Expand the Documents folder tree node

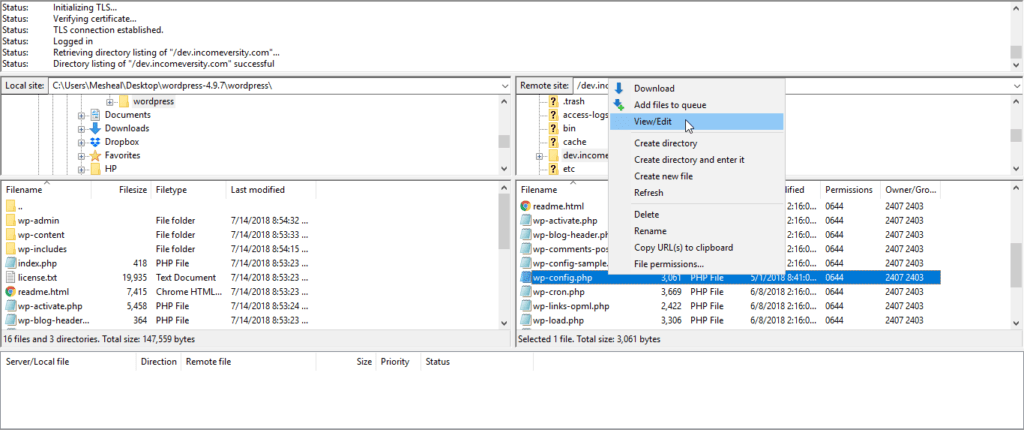click(82, 115)
